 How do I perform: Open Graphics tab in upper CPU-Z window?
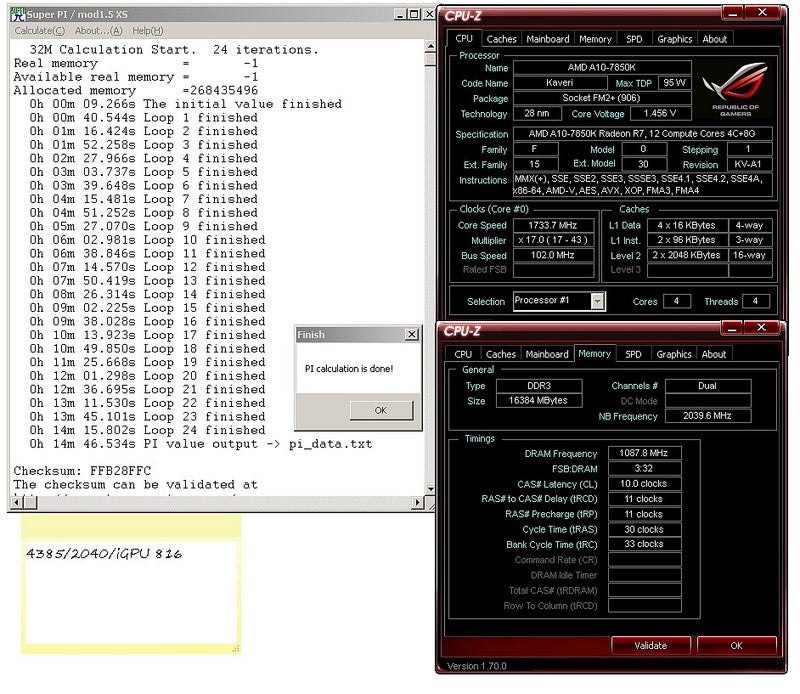[x=674, y=39]
